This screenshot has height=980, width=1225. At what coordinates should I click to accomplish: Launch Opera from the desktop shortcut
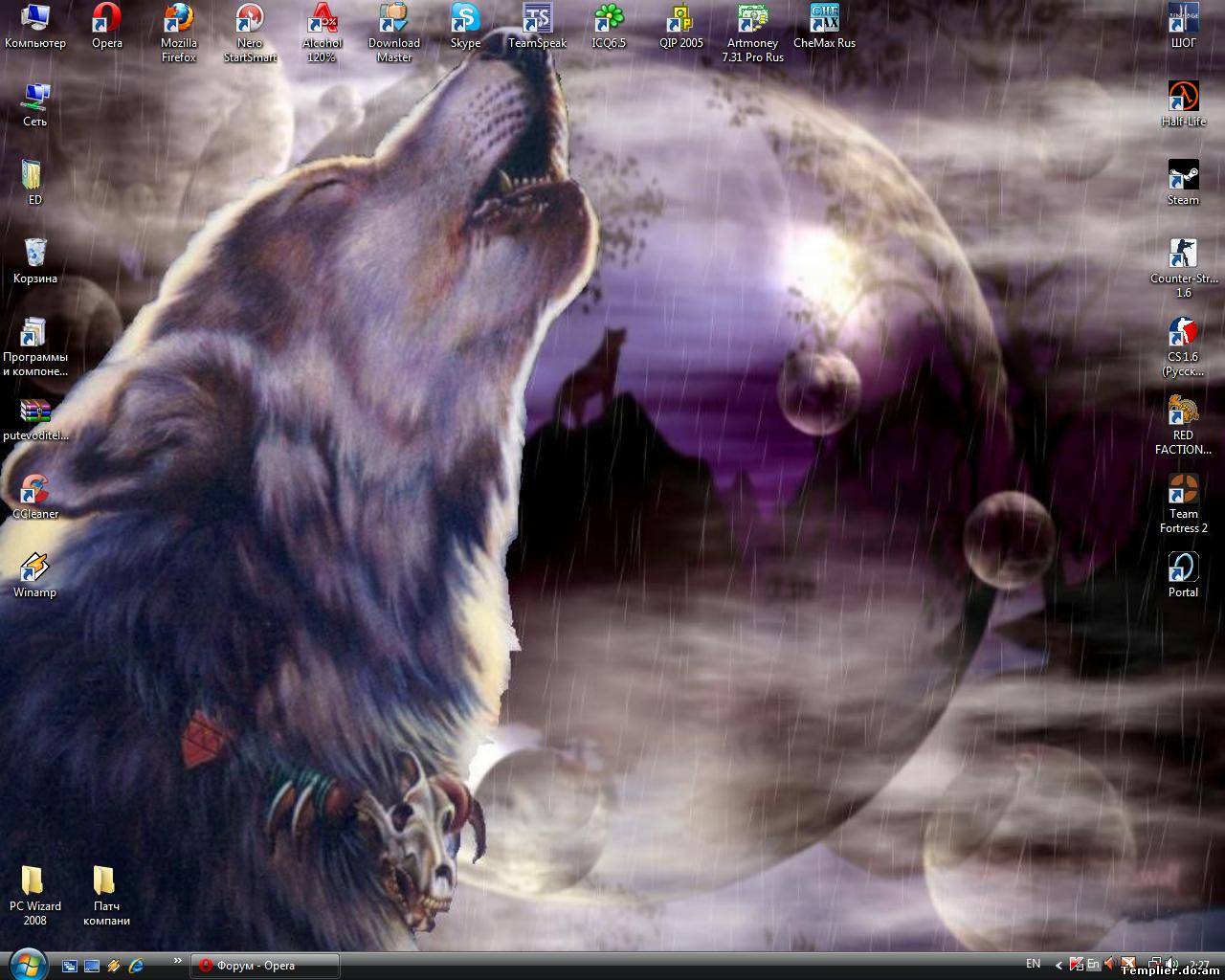pyautogui.click(x=107, y=26)
